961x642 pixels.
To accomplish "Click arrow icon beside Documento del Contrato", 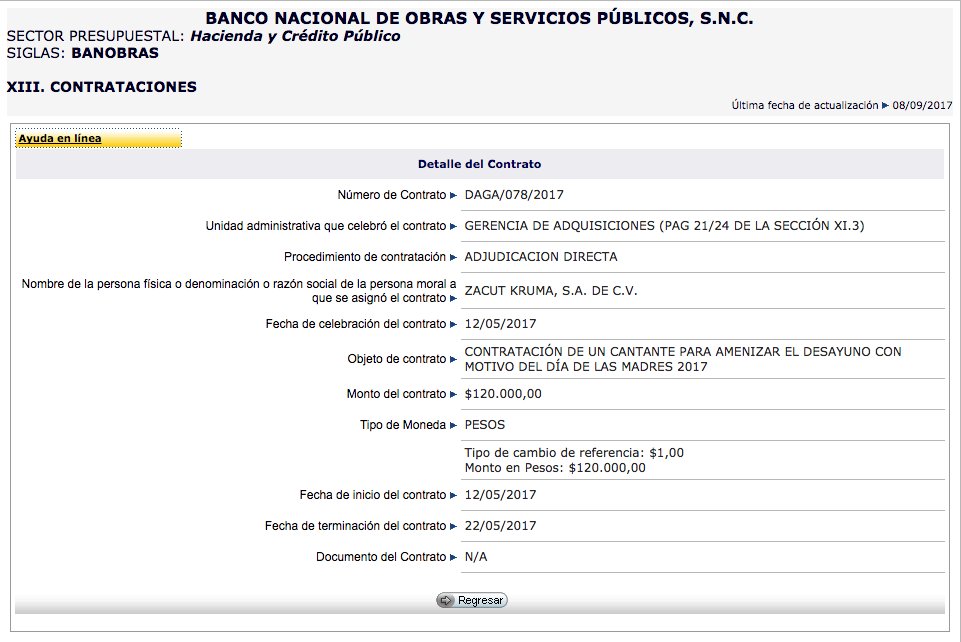I will click(x=453, y=557).
